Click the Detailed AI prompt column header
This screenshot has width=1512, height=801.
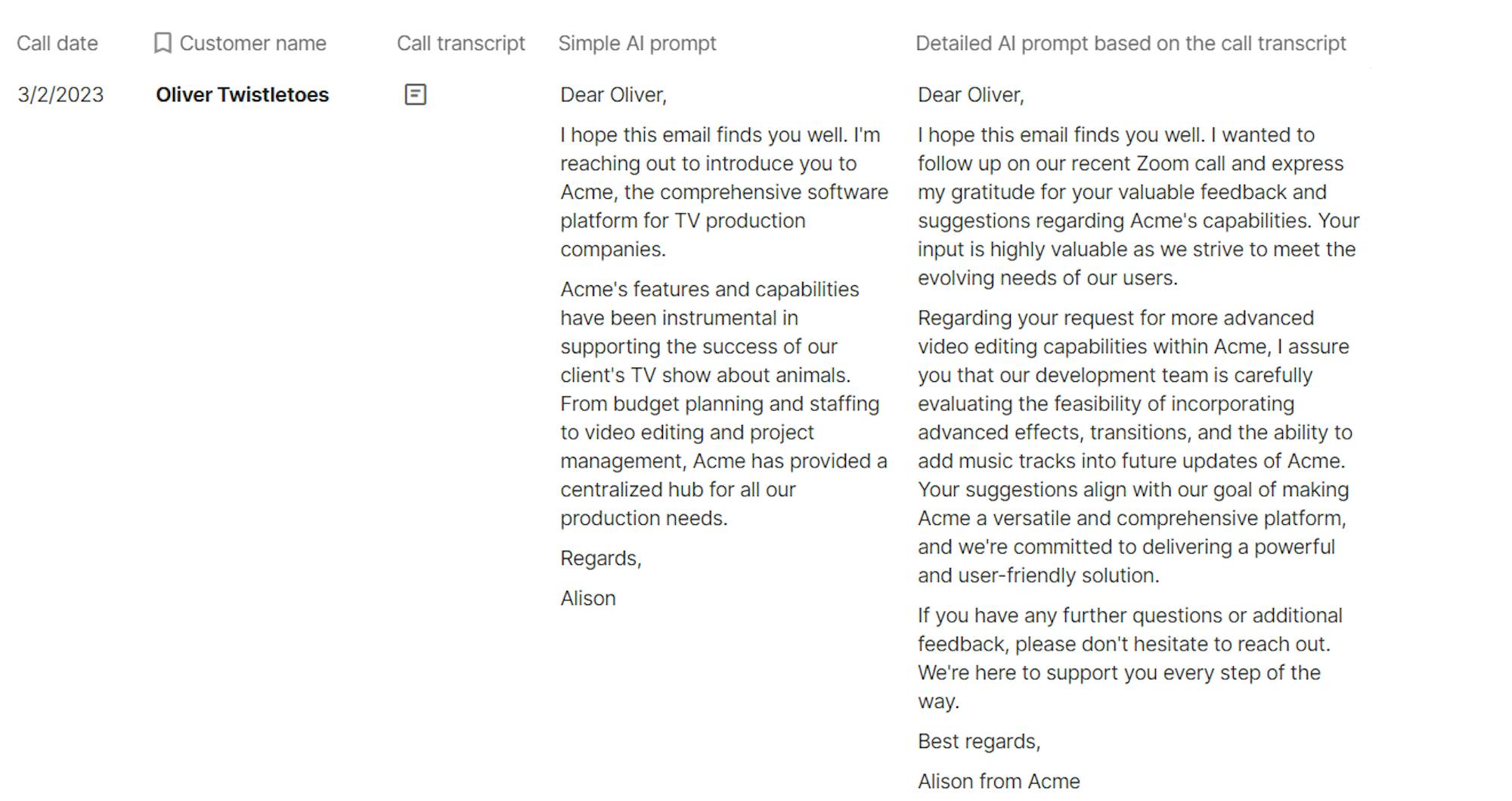pos(1130,43)
